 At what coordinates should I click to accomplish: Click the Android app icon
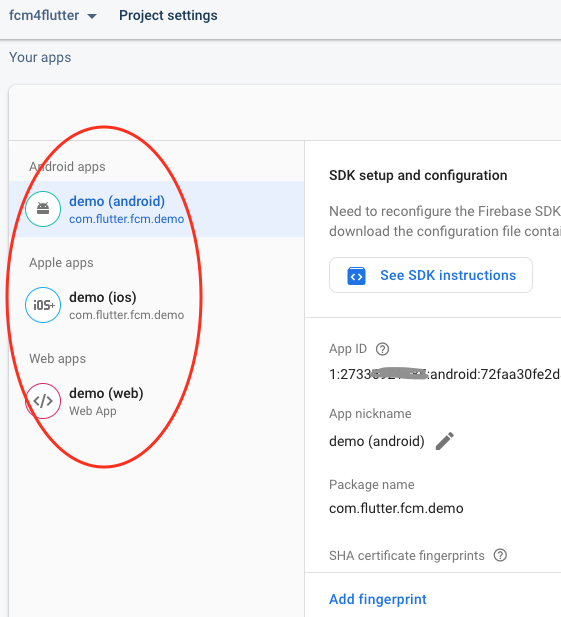click(x=43, y=209)
